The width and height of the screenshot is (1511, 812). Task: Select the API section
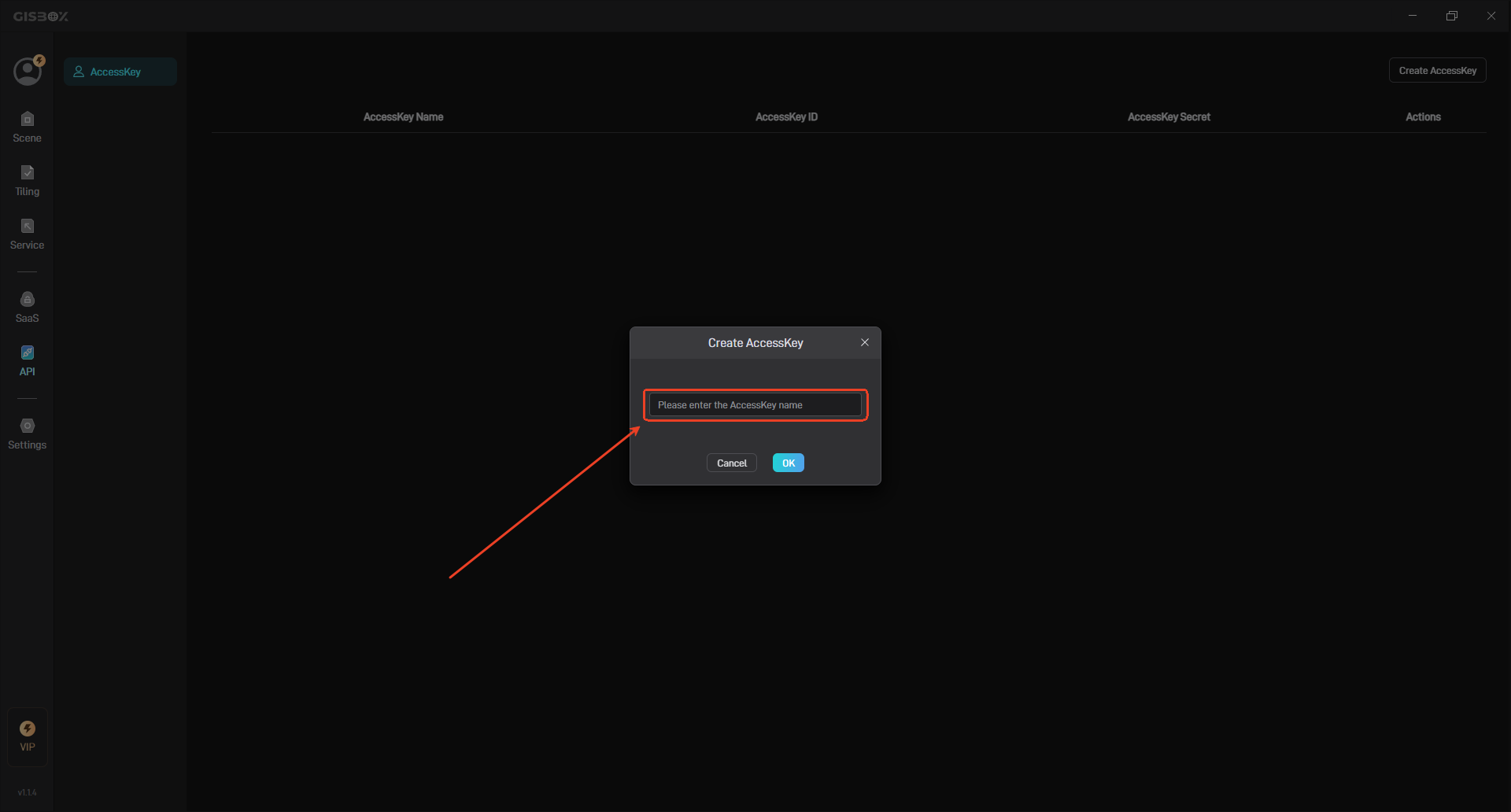pyautogui.click(x=27, y=358)
